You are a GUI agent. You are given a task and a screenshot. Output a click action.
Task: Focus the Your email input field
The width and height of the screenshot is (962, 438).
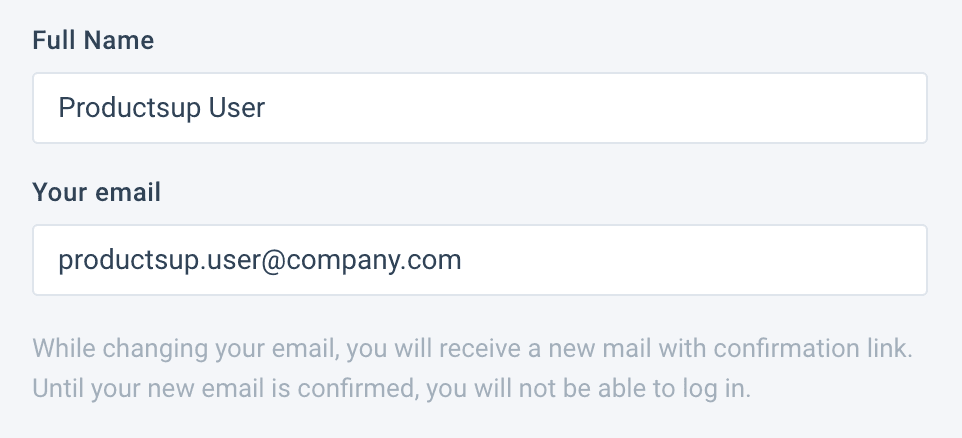[480, 260]
